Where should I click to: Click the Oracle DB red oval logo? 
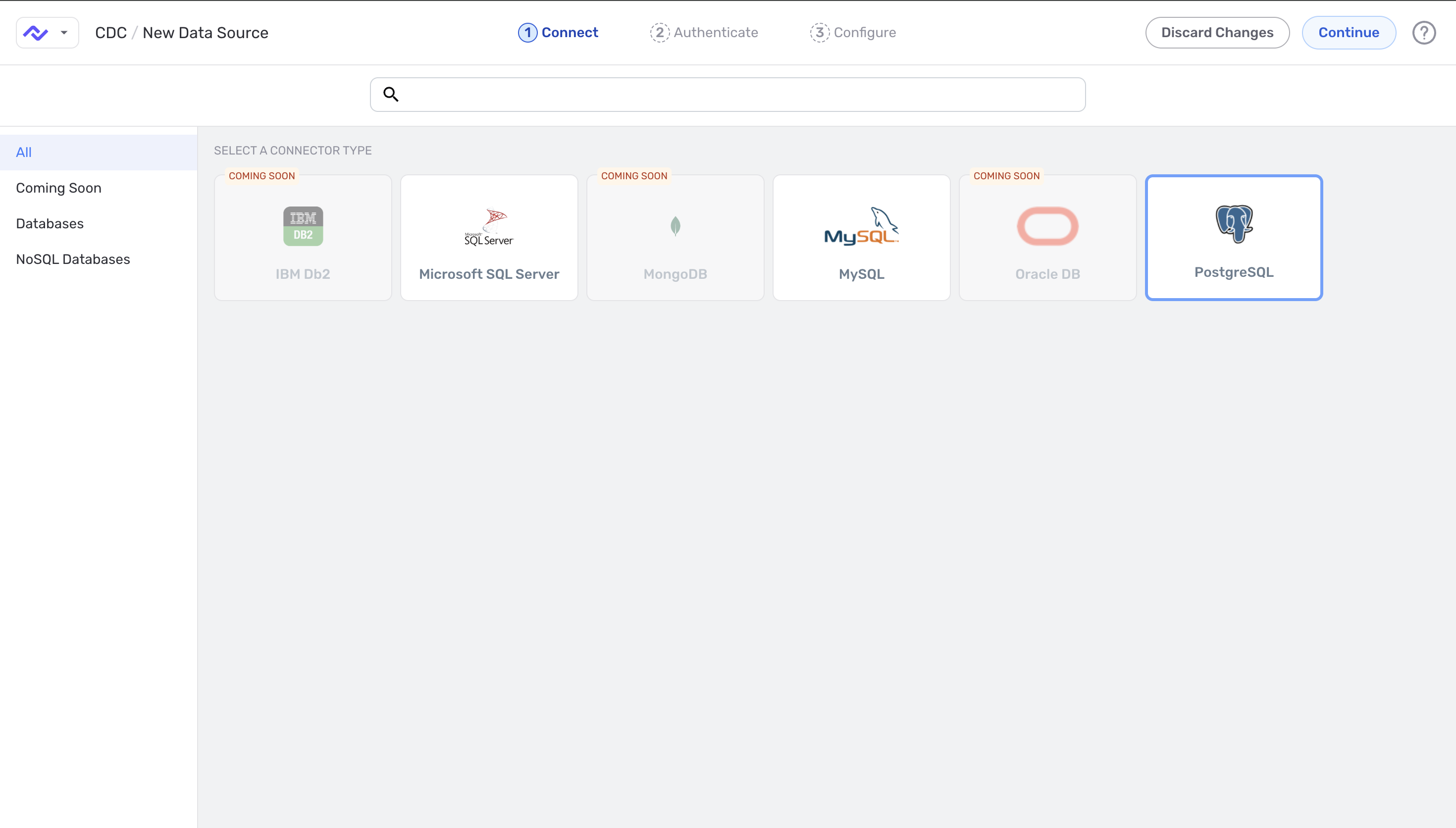[1048, 226]
